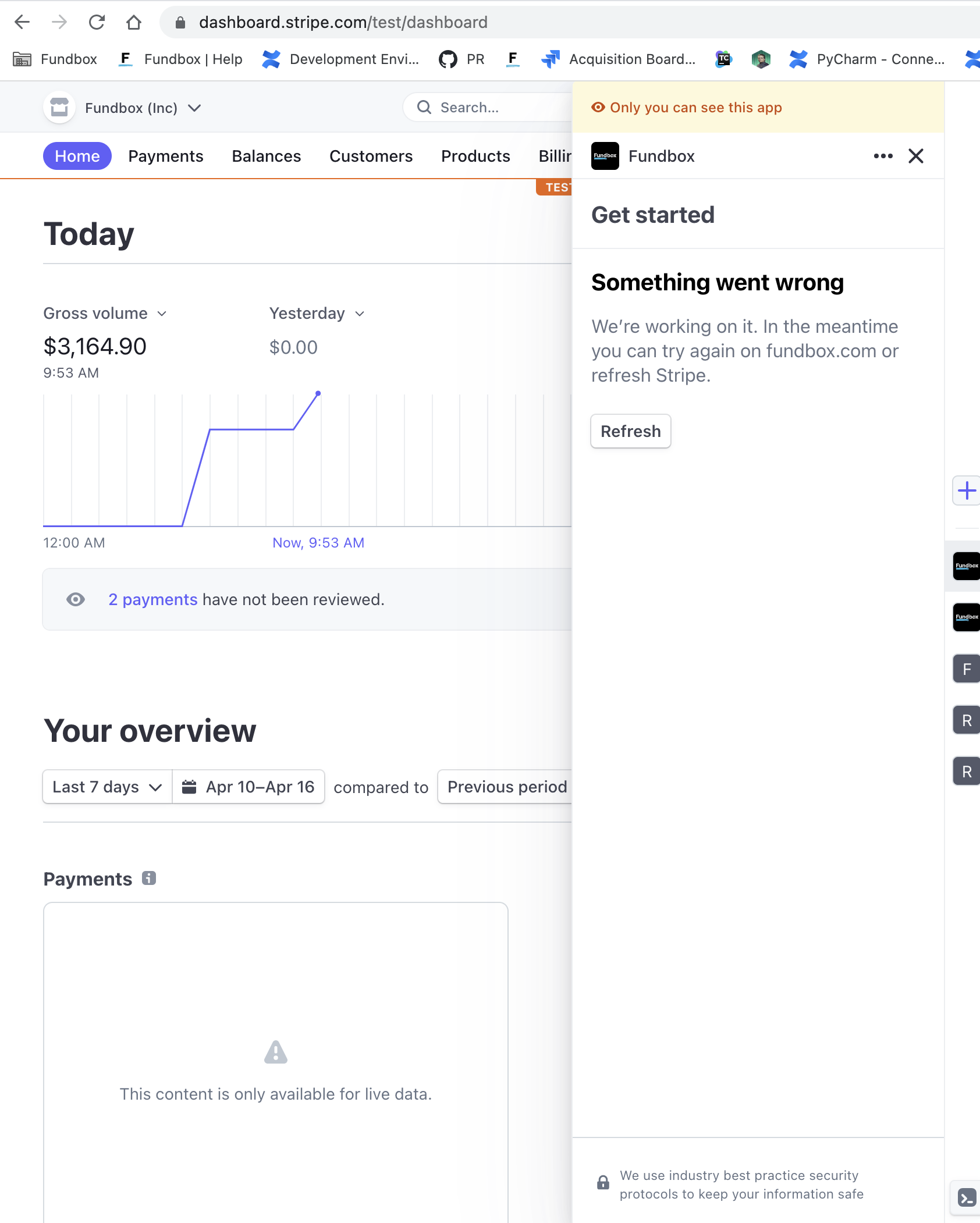Open the Acquisition Board bookmark
This screenshot has width=980, height=1223.
[x=619, y=59]
